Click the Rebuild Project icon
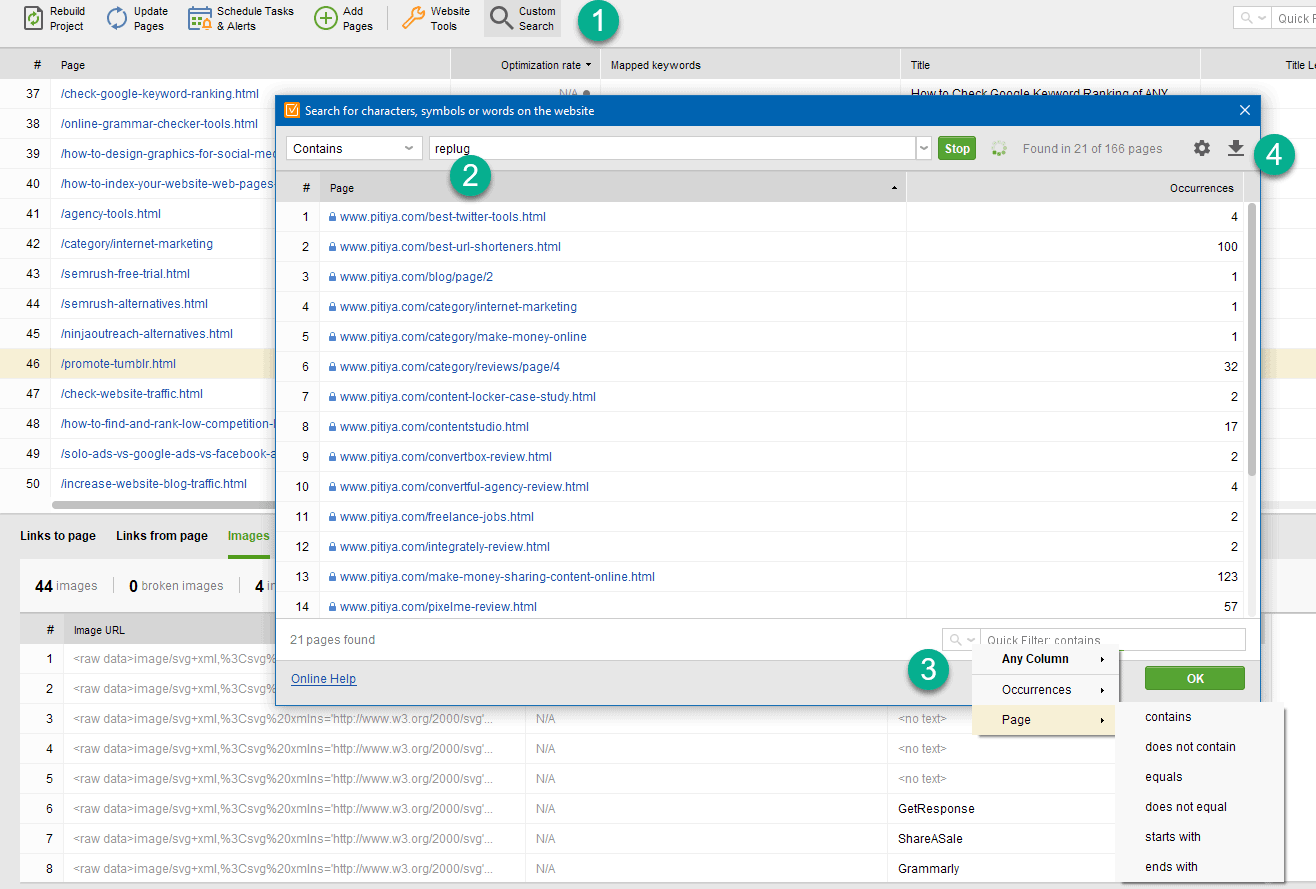Screen dimensions: 1316x889 click(x=33, y=18)
